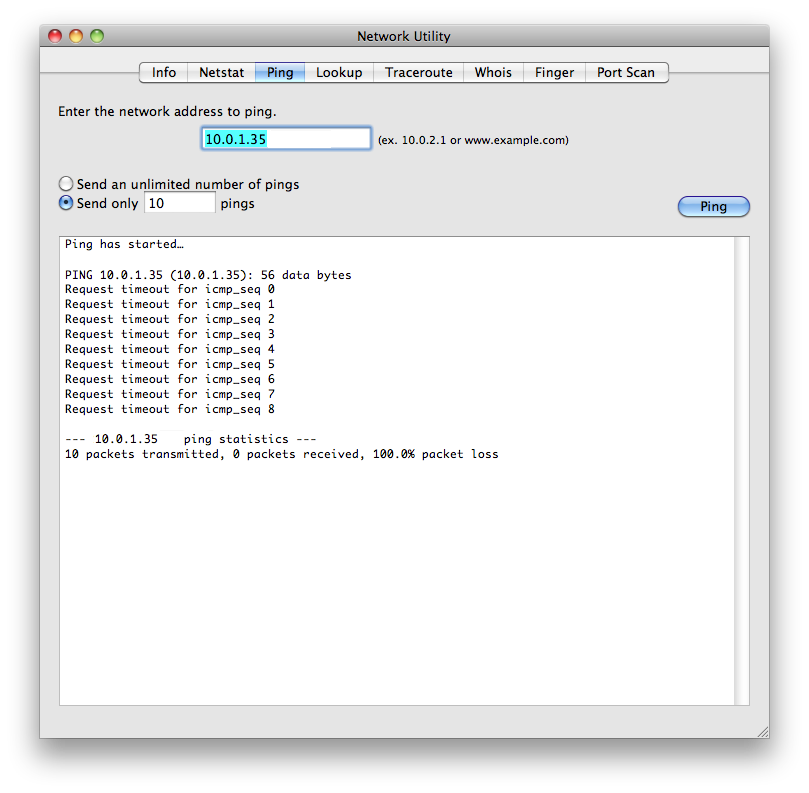Viewport: 809px width, 793px height.
Task: Zoom the window with the green button
Action: pos(97,36)
